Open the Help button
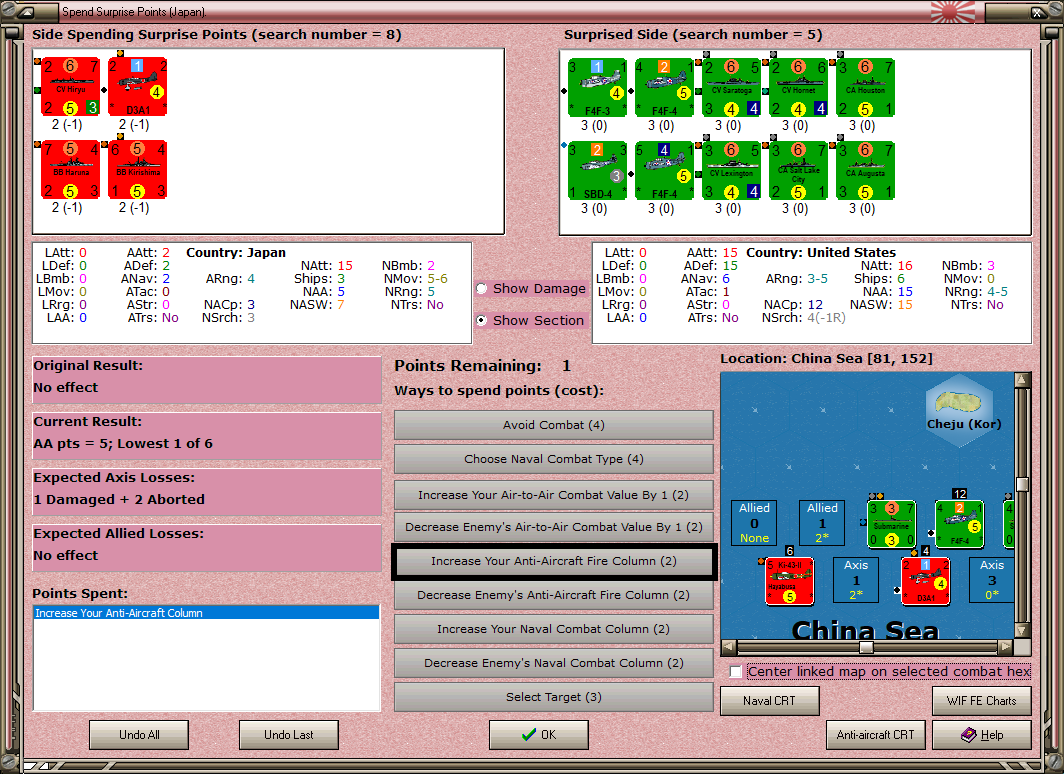Screen dimensions: 1064x774 (x=981, y=735)
